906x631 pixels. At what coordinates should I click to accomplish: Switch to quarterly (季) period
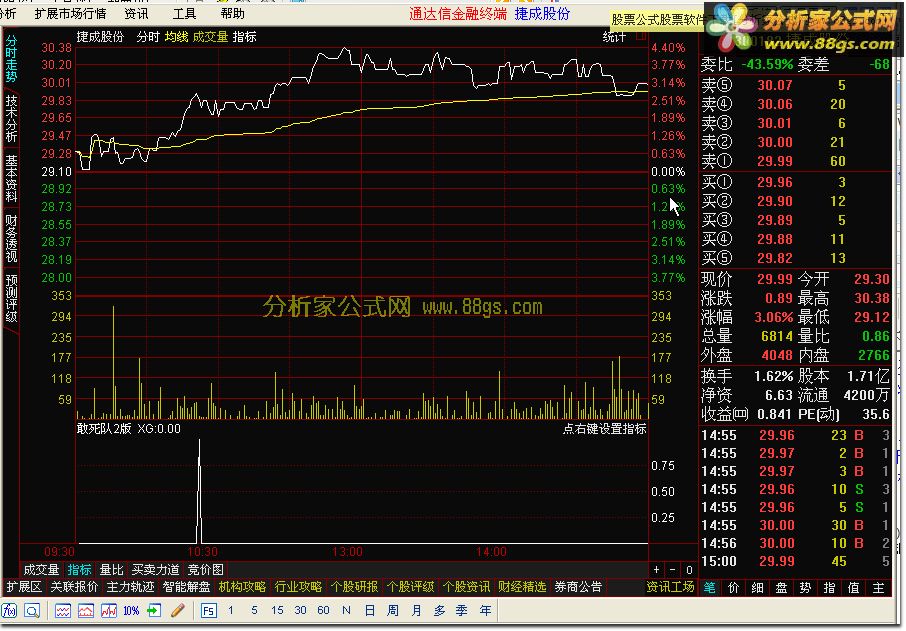462,610
